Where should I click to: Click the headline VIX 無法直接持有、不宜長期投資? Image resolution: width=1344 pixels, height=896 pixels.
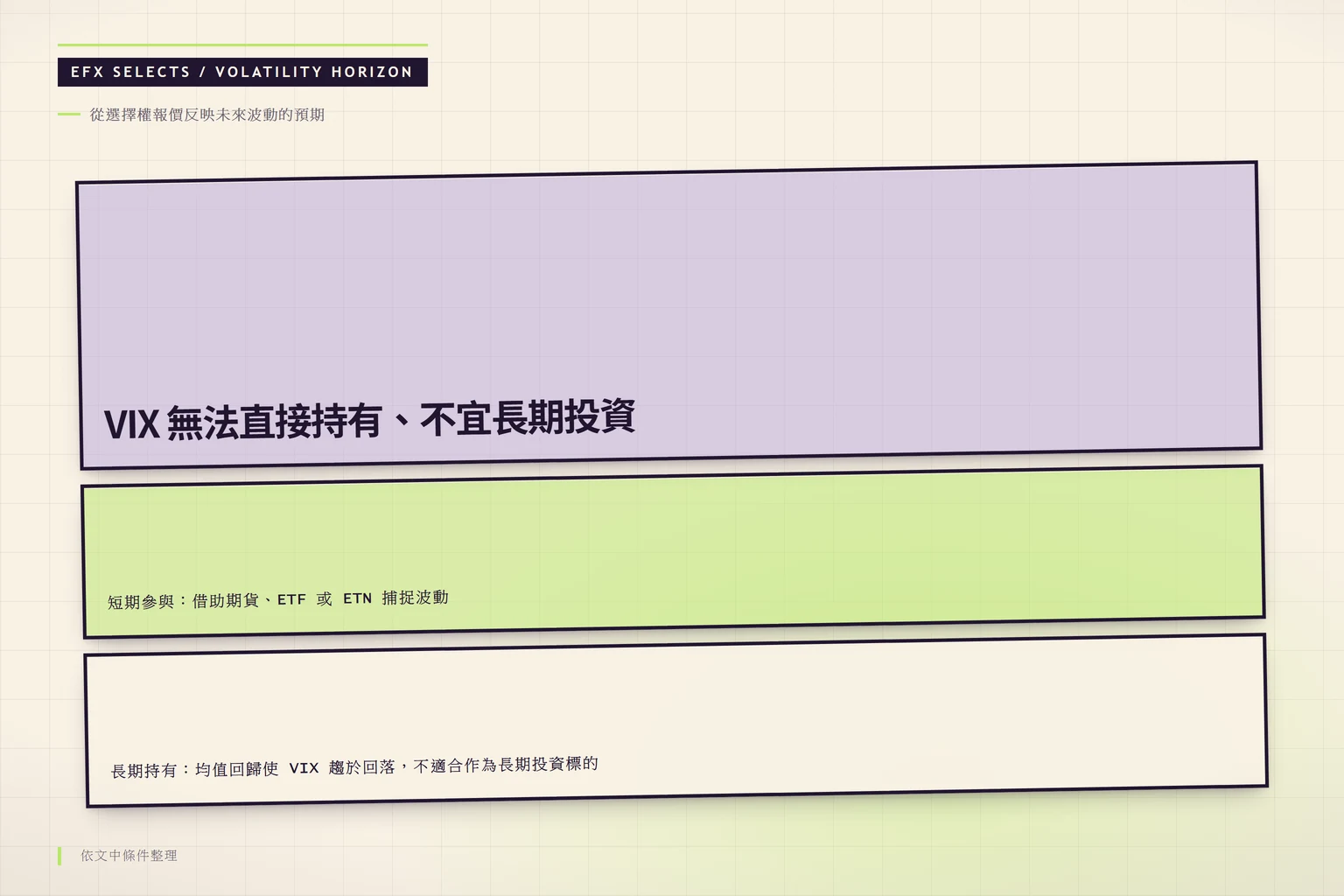(x=369, y=420)
